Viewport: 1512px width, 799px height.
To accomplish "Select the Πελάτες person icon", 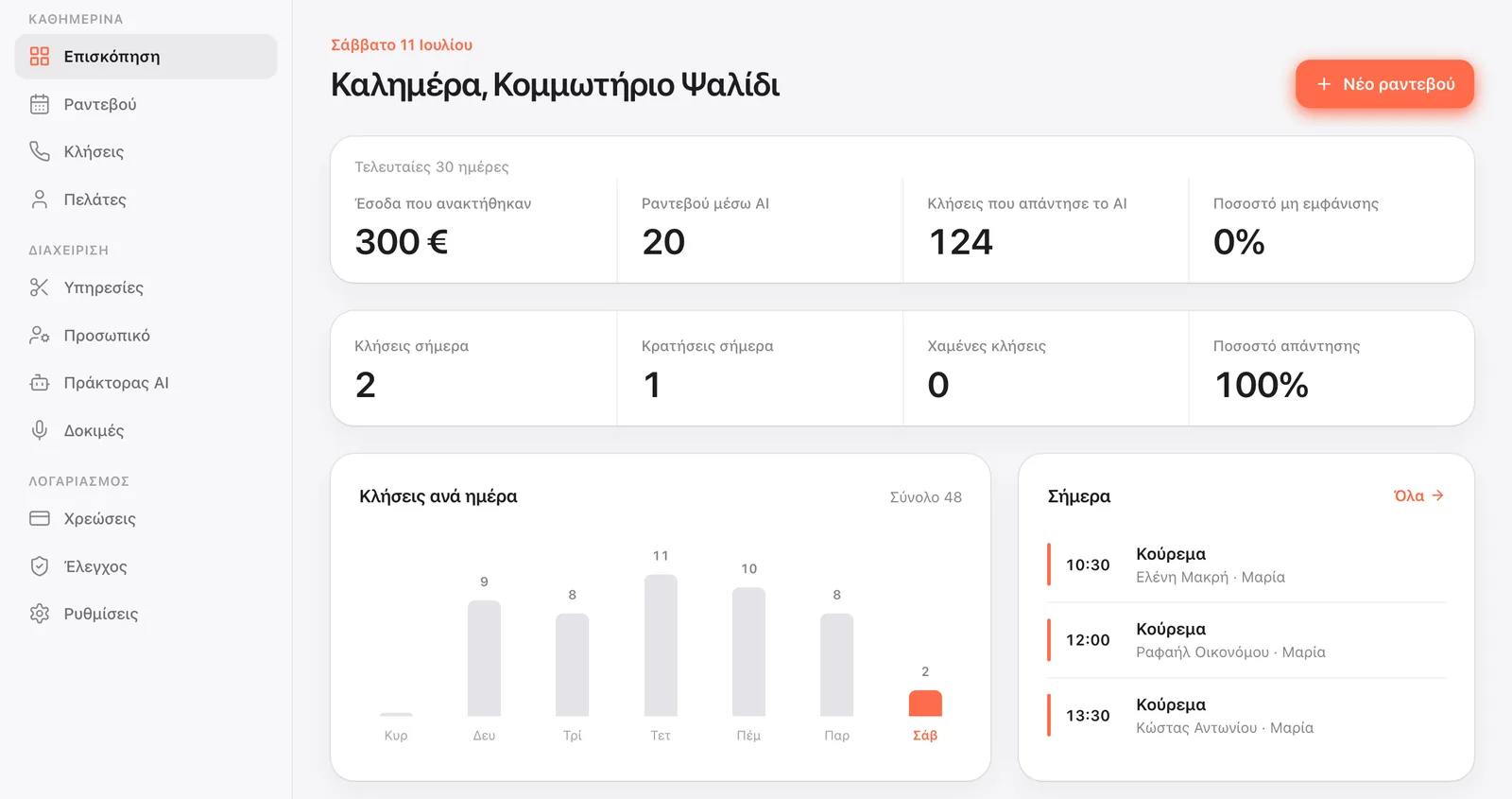I will pos(40,200).
